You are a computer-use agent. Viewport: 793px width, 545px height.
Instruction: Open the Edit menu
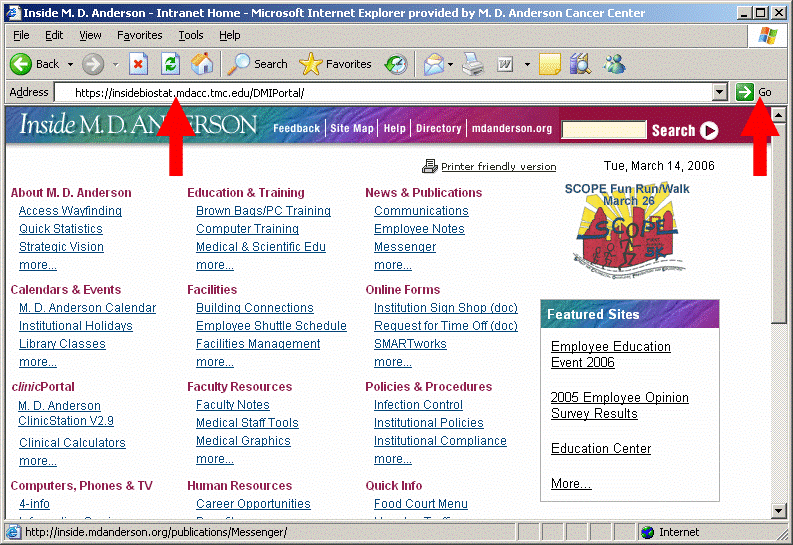[x=54, y=35]
